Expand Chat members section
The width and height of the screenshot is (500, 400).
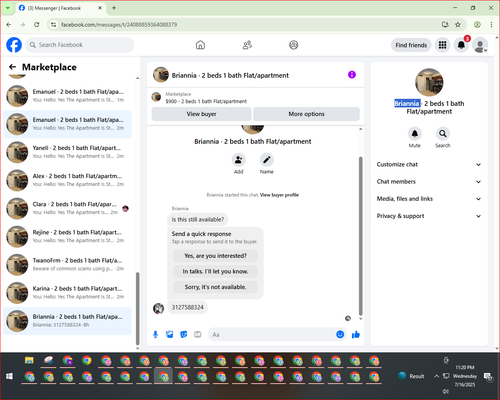429,182
